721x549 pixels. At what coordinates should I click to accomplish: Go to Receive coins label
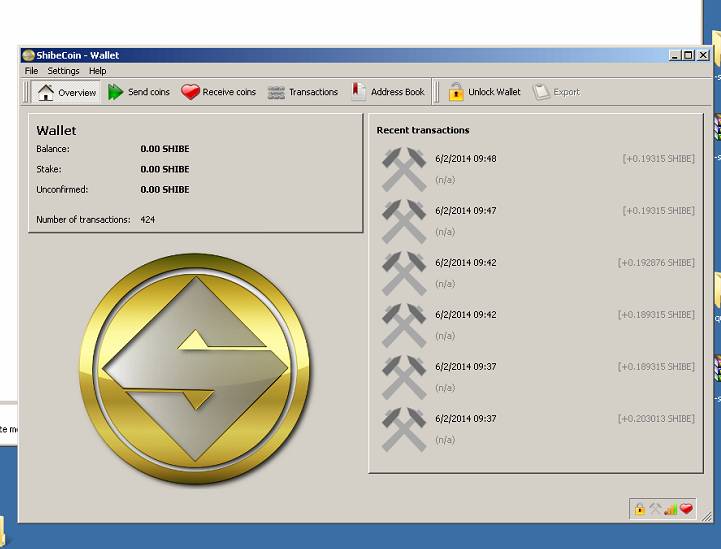229,92
